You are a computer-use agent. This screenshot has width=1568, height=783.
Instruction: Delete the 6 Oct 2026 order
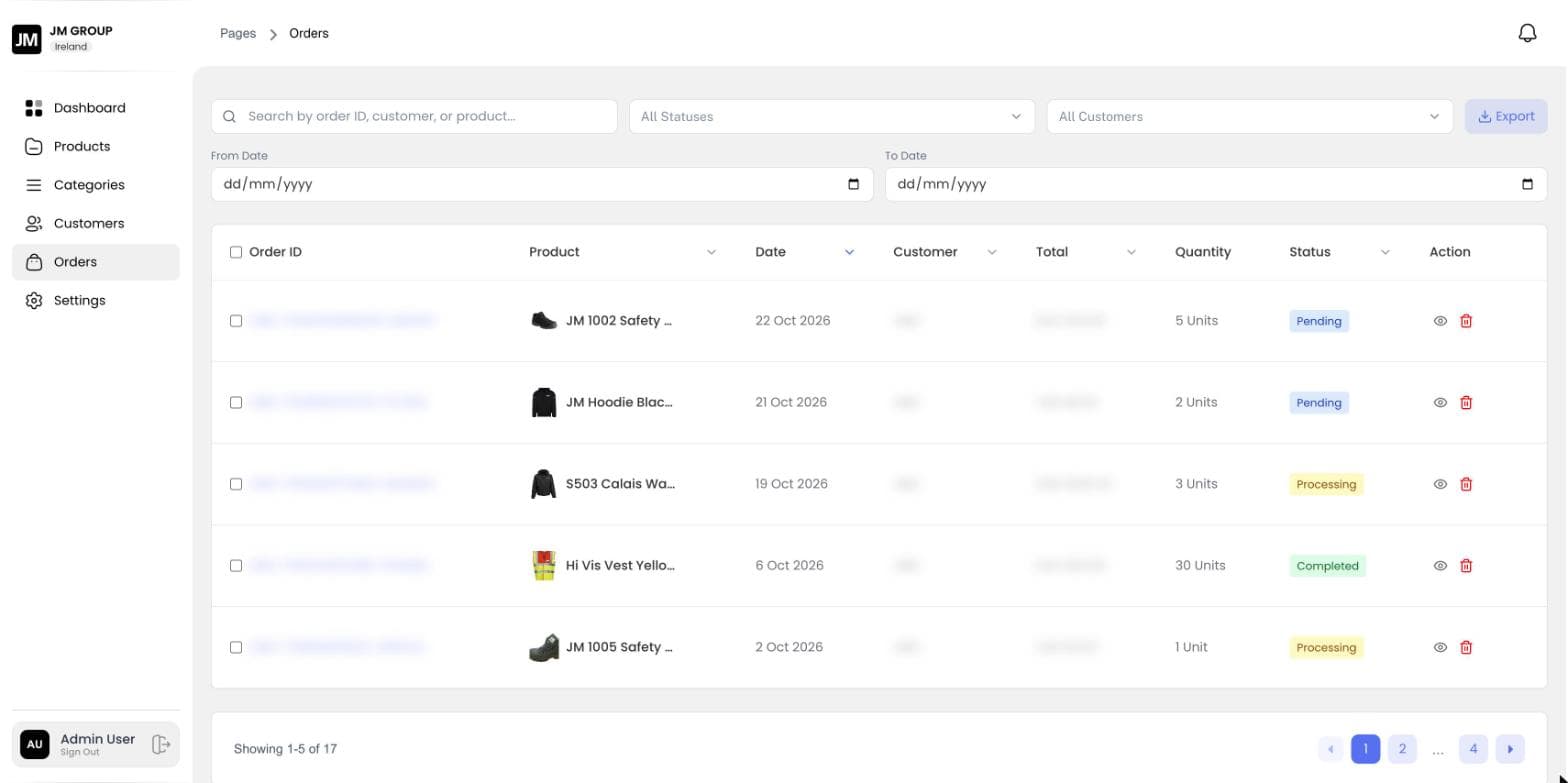1466,566
